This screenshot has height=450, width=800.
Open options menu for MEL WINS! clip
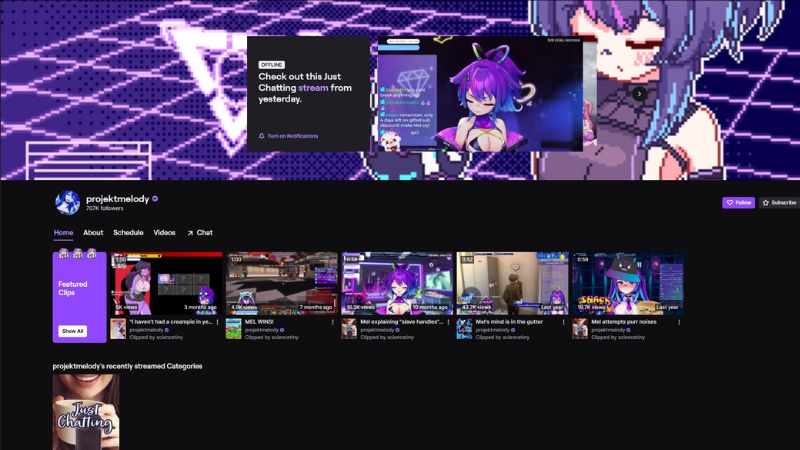point(333,322)
